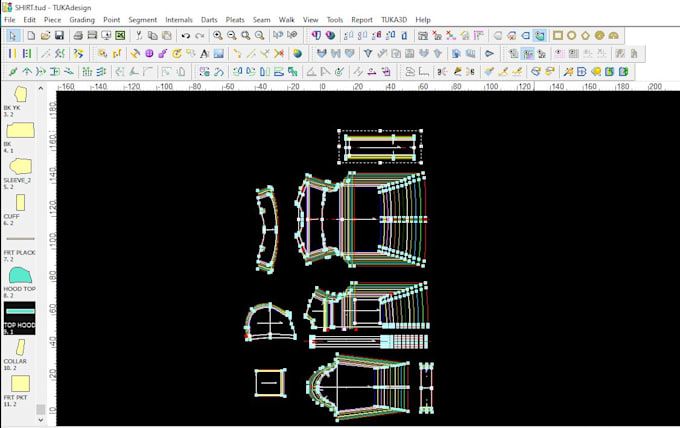Screen dimensions: 680x428
Task: Click the Zoom In magnifier icon
Action: [x=217, y=36]
